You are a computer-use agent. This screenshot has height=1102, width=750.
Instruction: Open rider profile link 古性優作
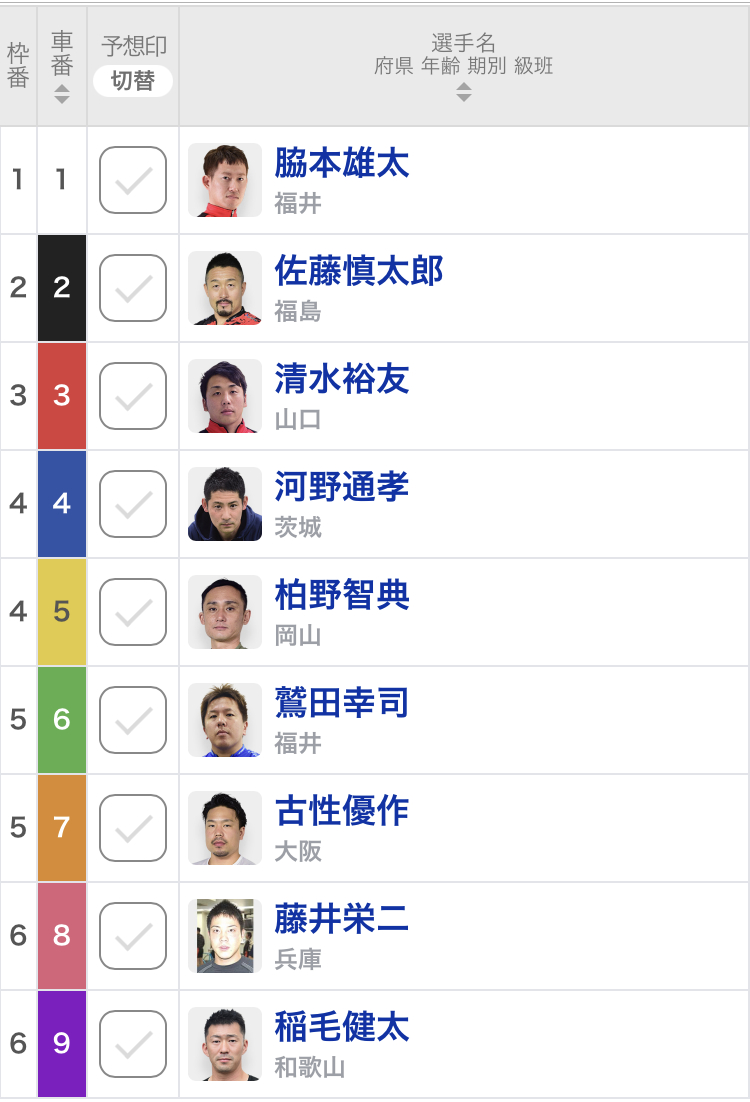[342, 810]
